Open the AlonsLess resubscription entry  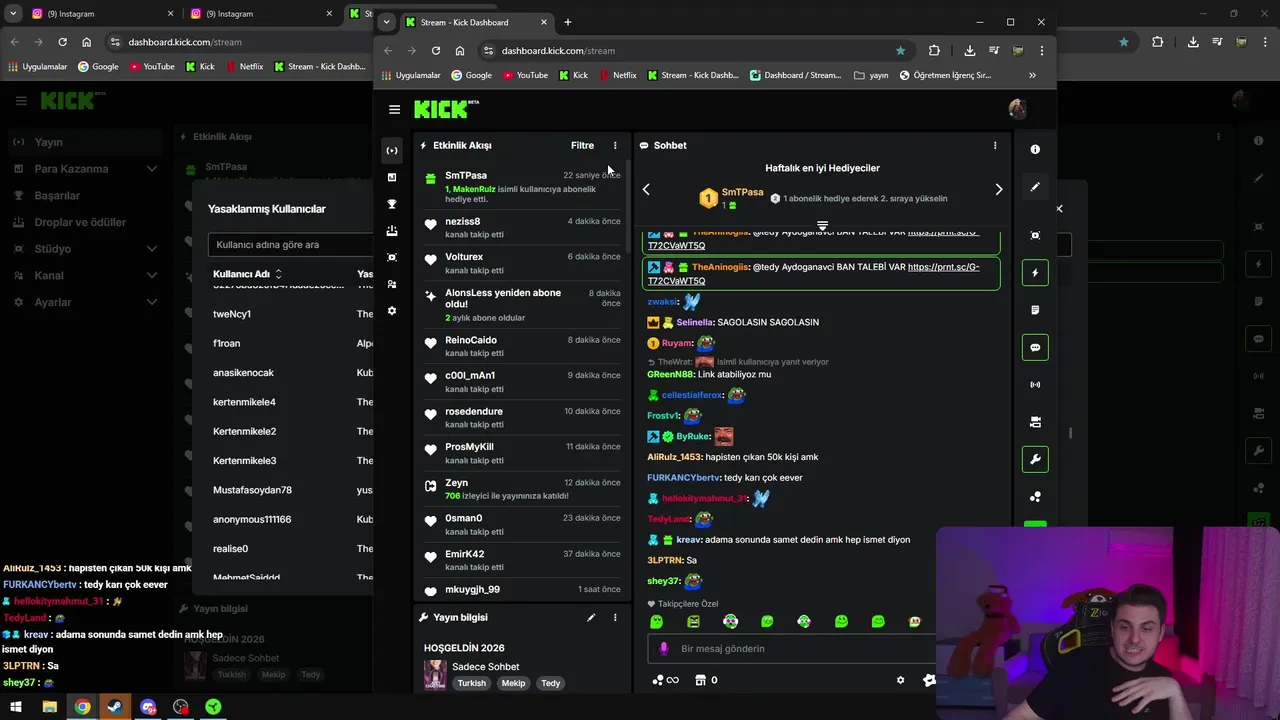522,305
